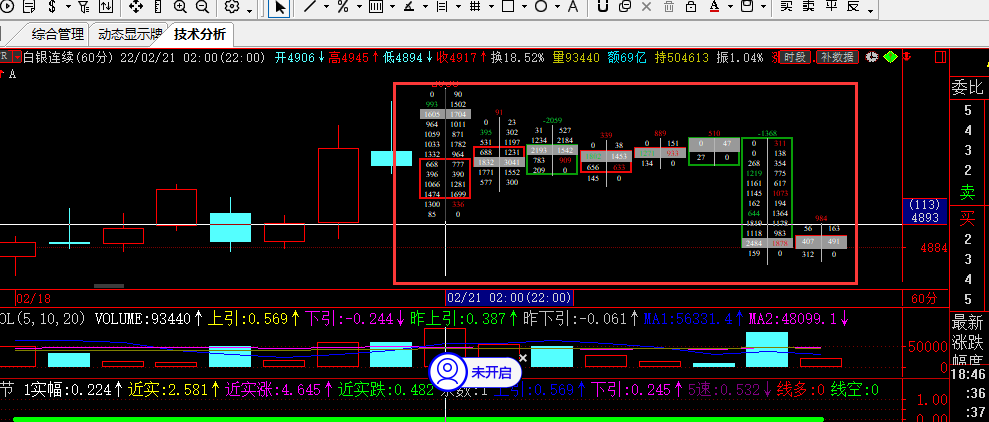Expand dropdown arrow beside font color A
Screen dimensions: 989x422
click(730, 8)
